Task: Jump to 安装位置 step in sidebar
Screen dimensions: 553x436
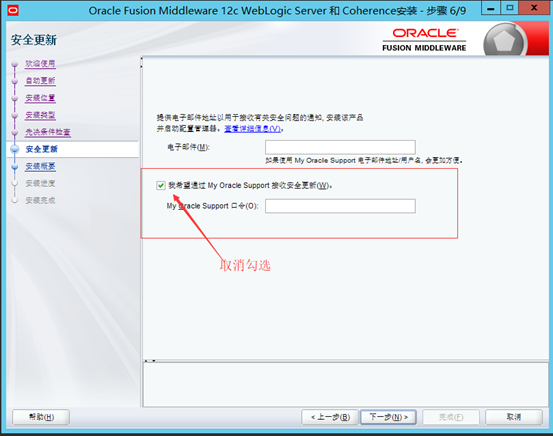Action: (40, 98)
